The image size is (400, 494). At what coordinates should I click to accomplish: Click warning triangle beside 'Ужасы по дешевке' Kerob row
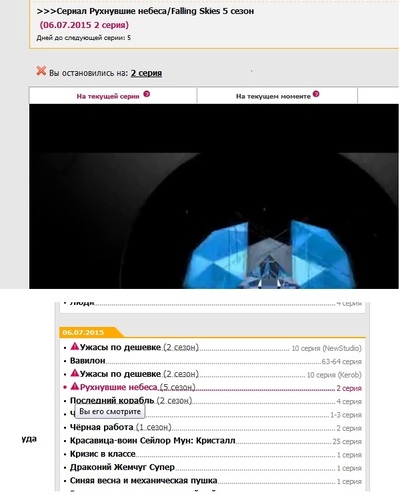pyautogui.click(x=75, y=373)
